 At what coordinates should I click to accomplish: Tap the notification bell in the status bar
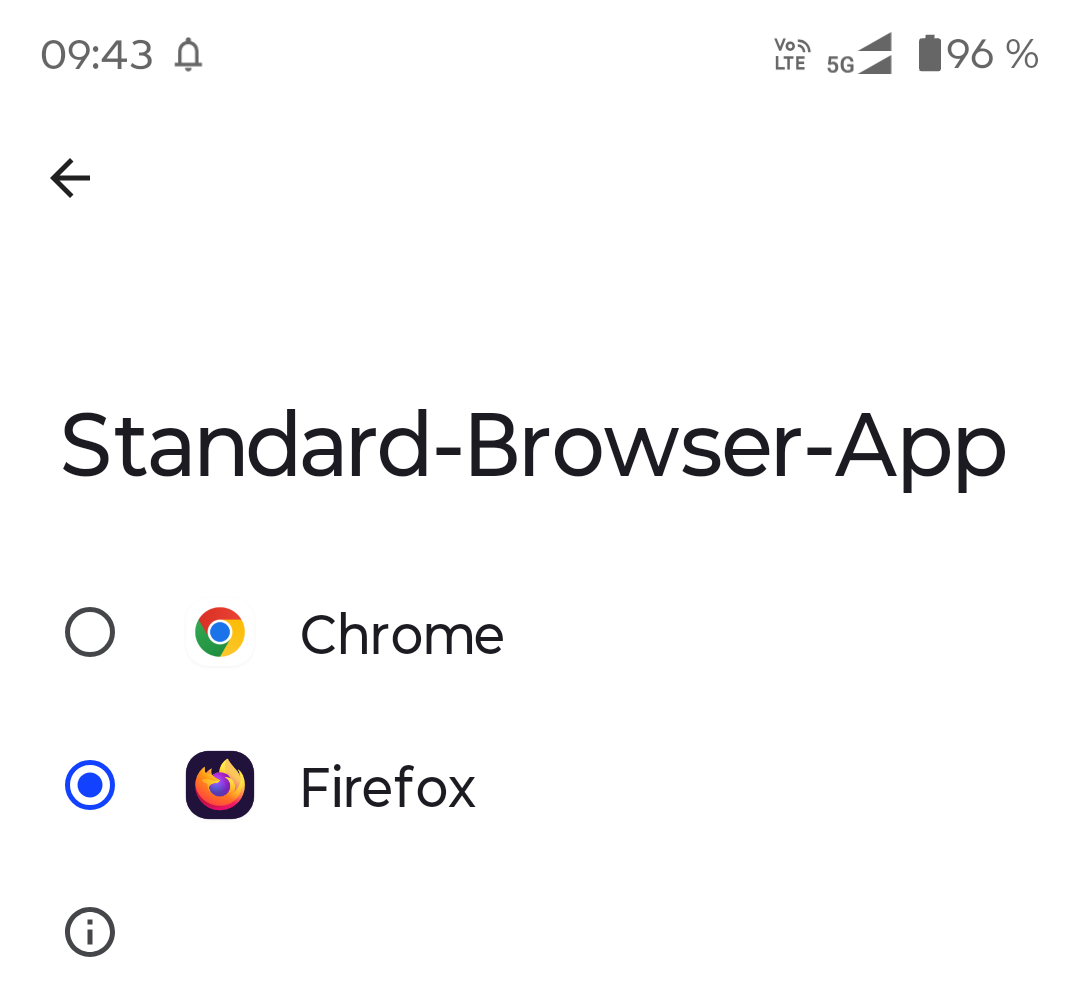(x=190, y=55)
